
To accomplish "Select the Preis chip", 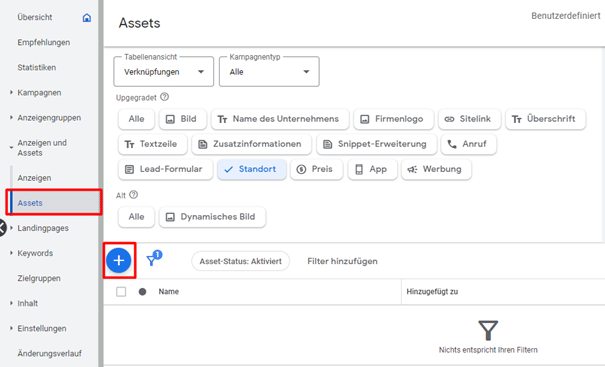I will [316, 169].
